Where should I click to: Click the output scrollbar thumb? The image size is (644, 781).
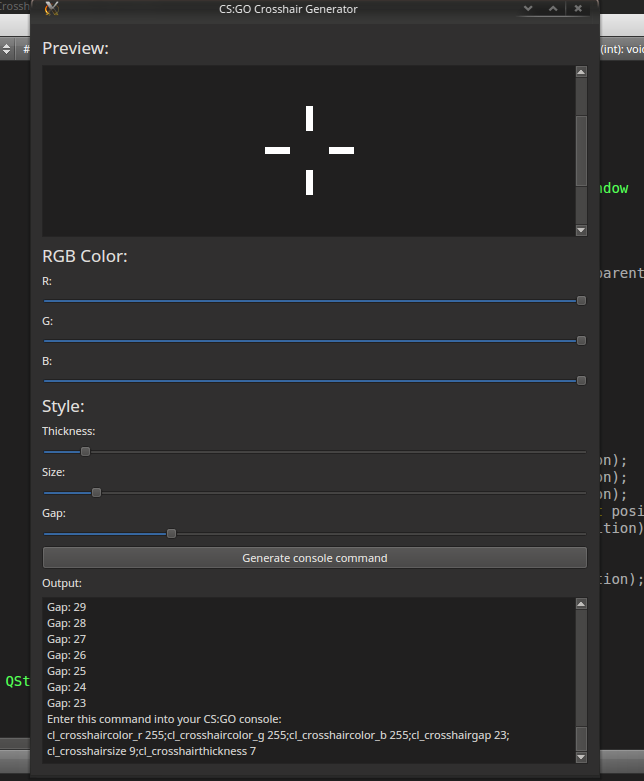click(x=581, y=738)
